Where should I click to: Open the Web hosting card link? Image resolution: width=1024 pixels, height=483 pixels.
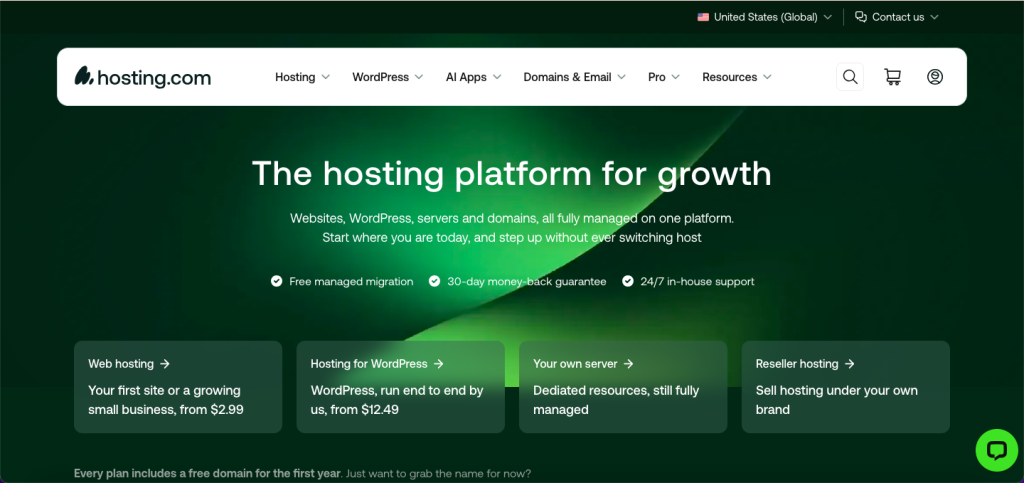(x=129, y=364)
